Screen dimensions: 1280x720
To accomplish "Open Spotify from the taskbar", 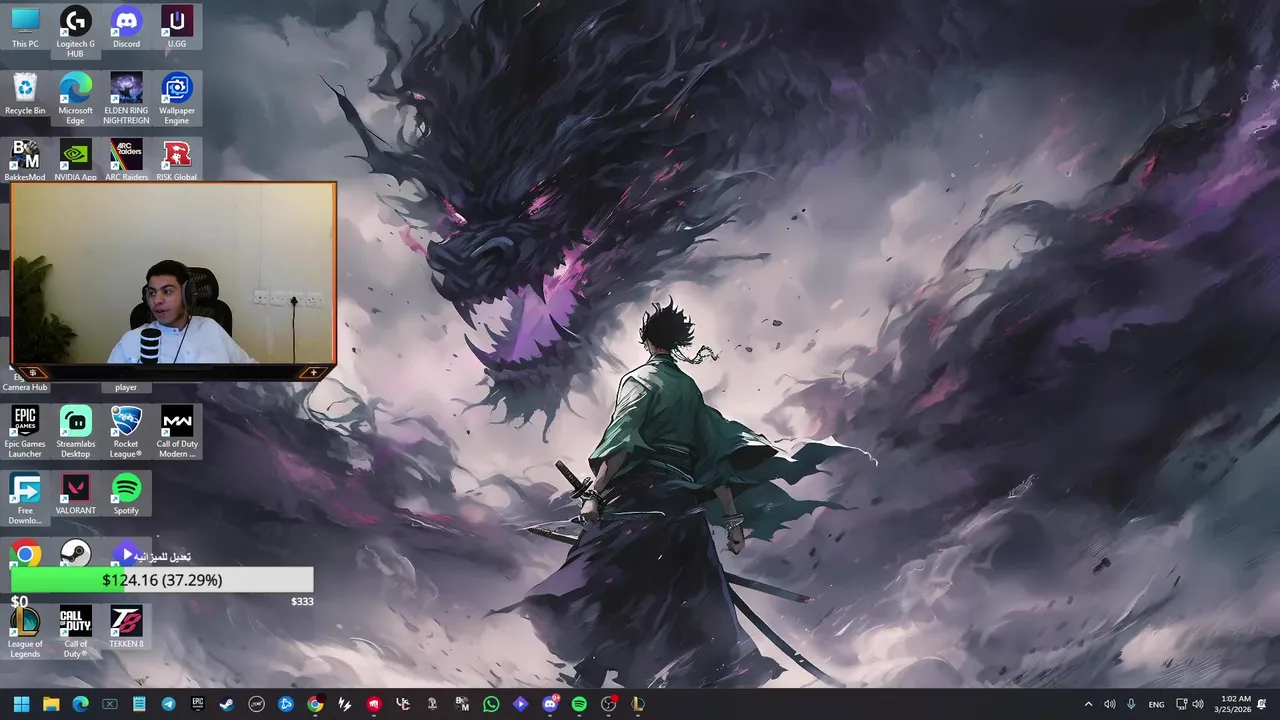I will coord(579,704).
